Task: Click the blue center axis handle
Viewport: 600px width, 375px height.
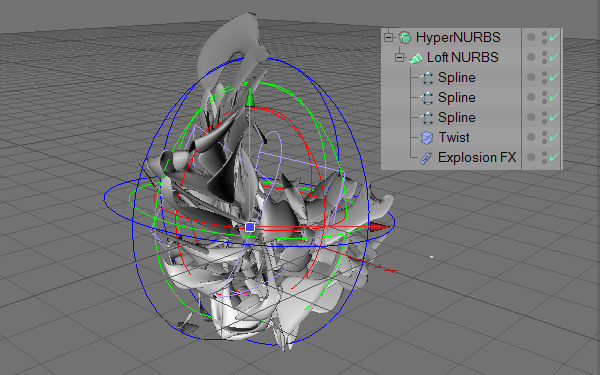Action: point(250,227)
